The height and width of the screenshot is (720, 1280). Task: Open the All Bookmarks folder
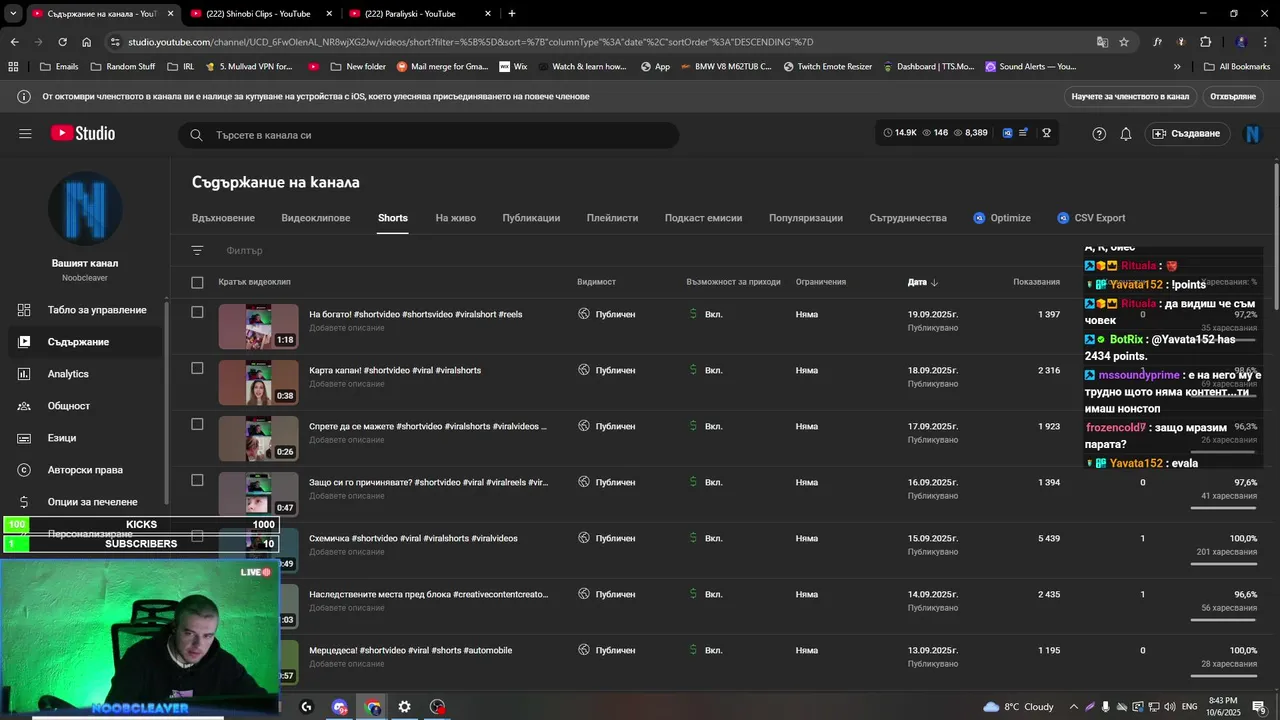coord(1237,67)
